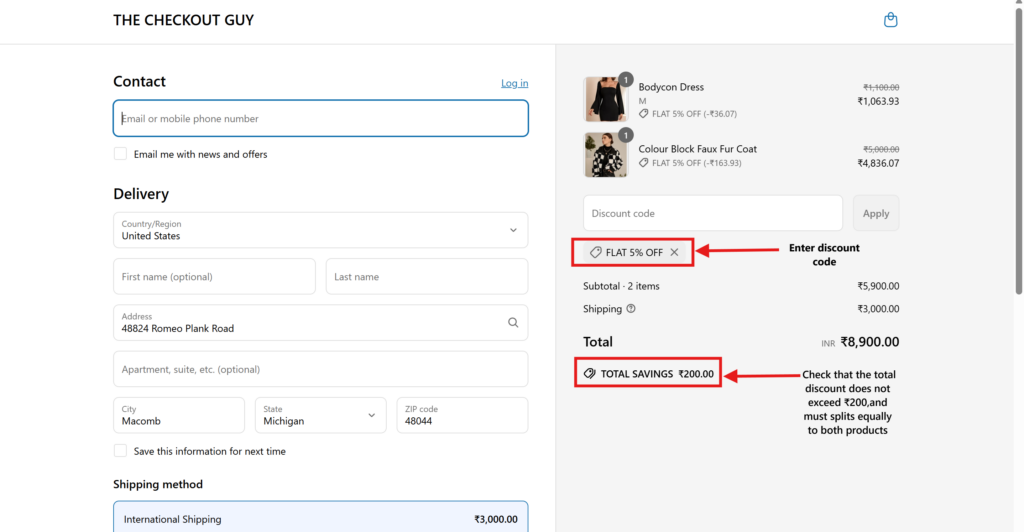Click the Contact section heading

[x=139, y=82]
